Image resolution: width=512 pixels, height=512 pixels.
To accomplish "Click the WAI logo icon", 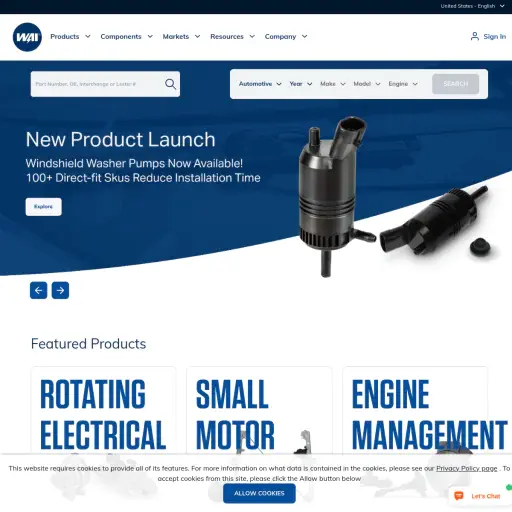I will point(27,37).
